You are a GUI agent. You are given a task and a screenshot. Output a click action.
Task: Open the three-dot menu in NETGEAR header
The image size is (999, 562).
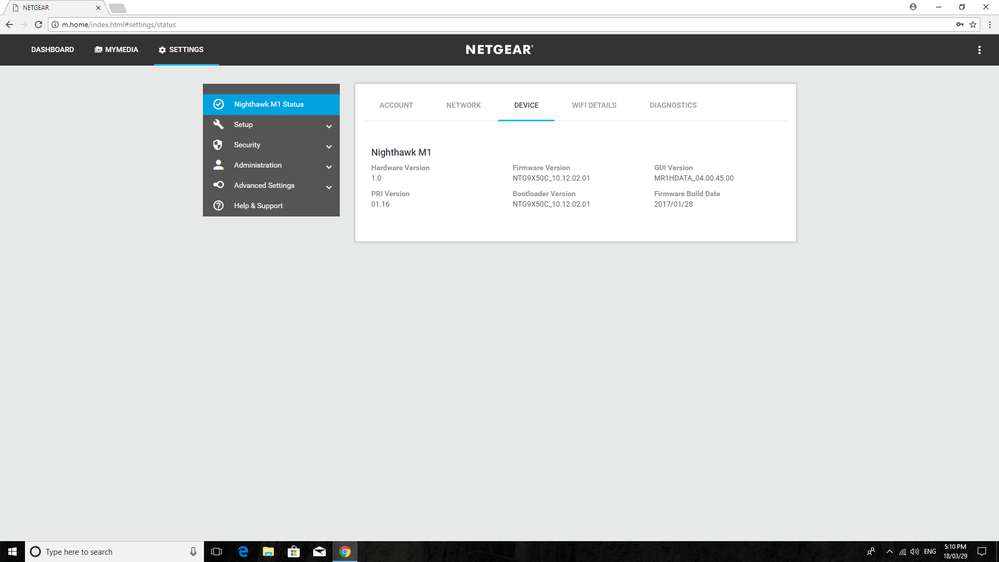click(x=979, y=50)
